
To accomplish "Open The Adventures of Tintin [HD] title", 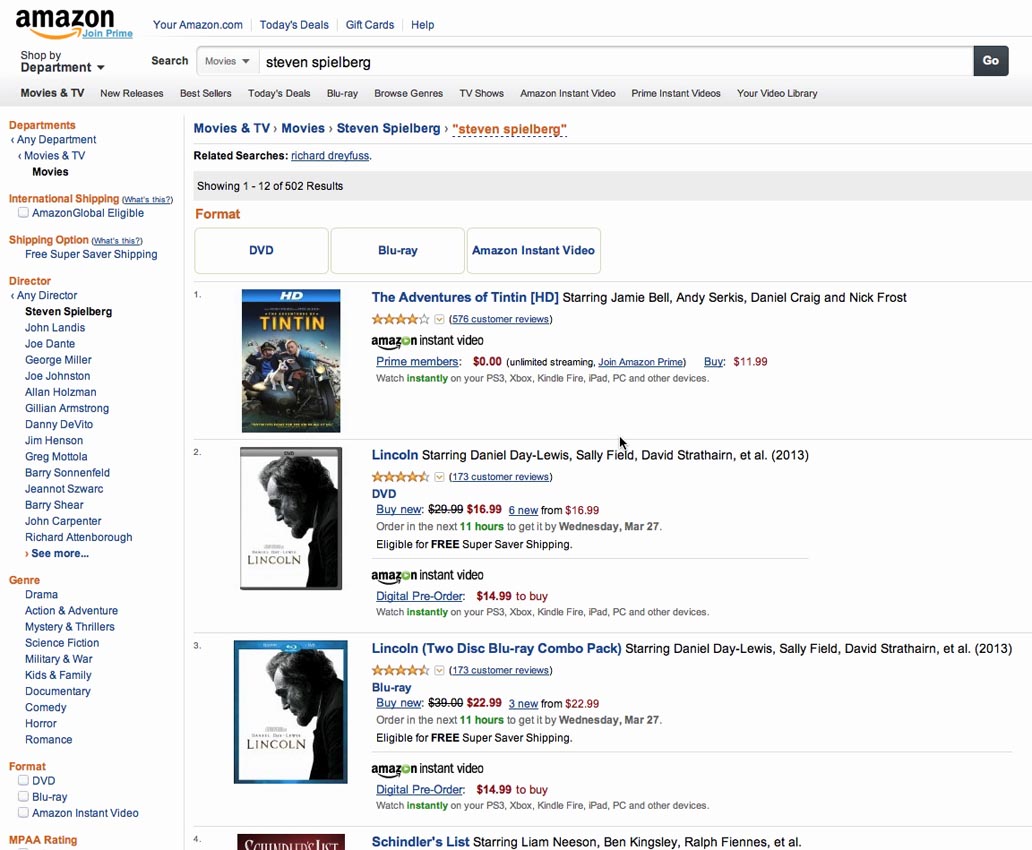I will 465,298.
